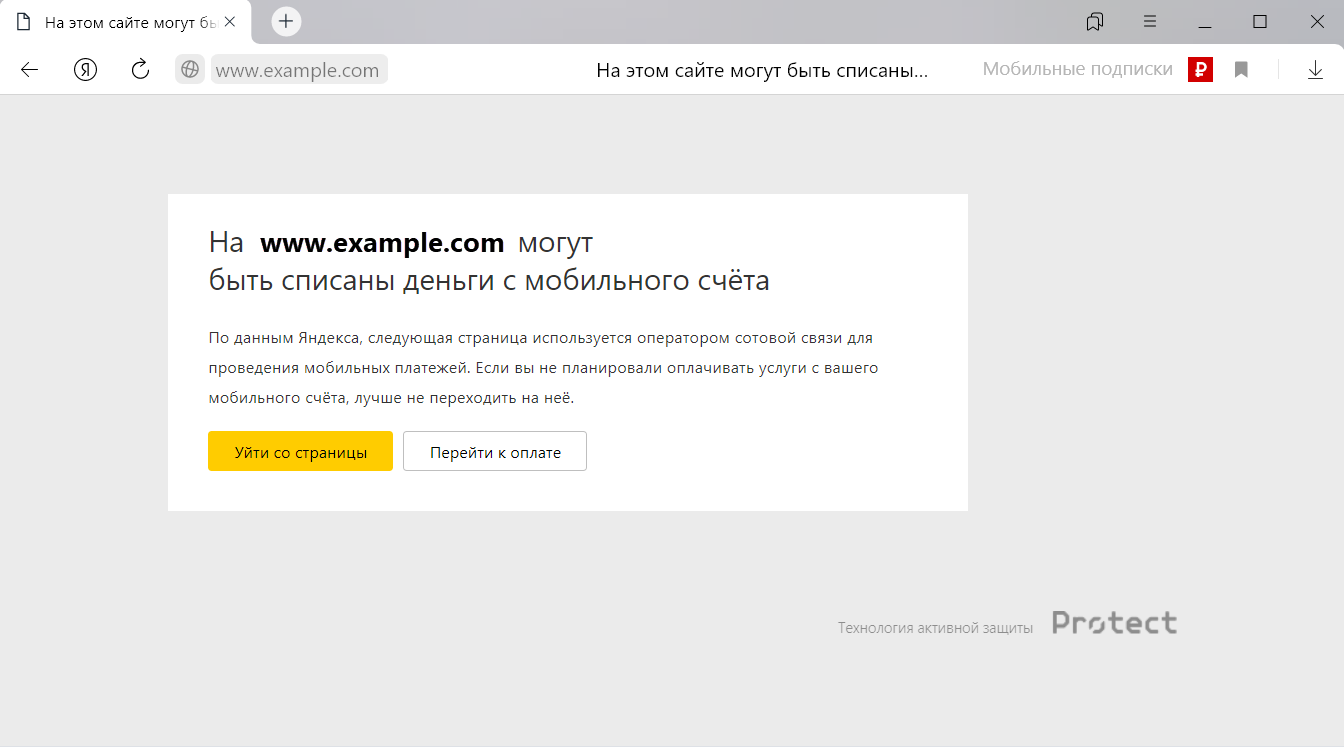Go back with the back arrow
This screenshot has height=747, width=1344.
pyautogui.click(x=29, y=69)
